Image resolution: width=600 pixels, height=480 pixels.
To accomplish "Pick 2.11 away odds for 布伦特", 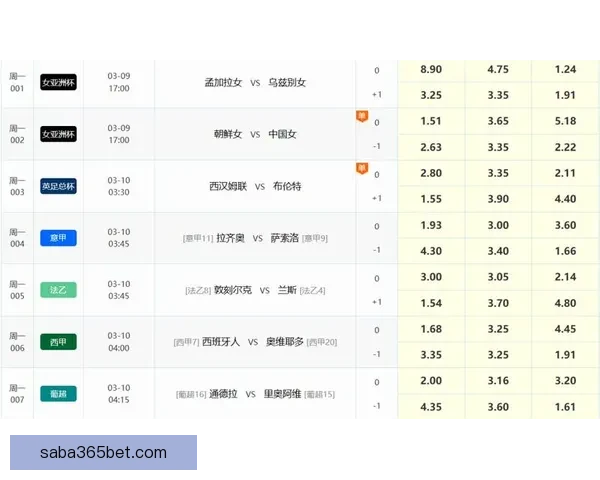I will point(565,173).
